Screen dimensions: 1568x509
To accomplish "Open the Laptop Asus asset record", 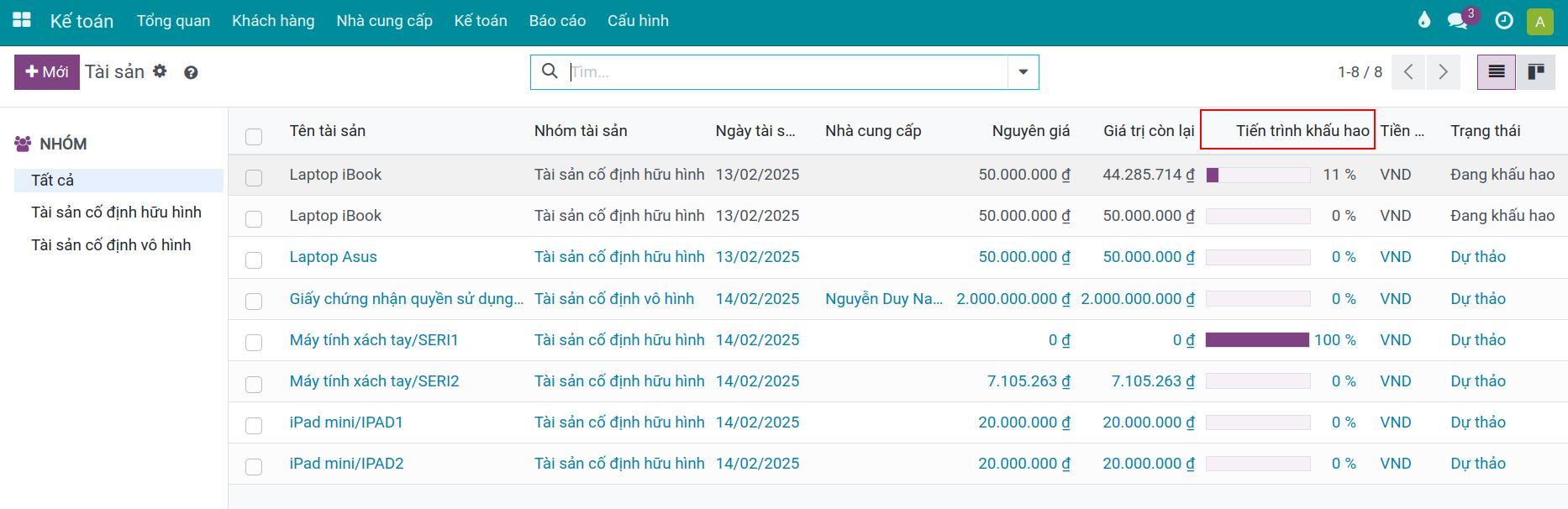I will [x=333, y=257].
